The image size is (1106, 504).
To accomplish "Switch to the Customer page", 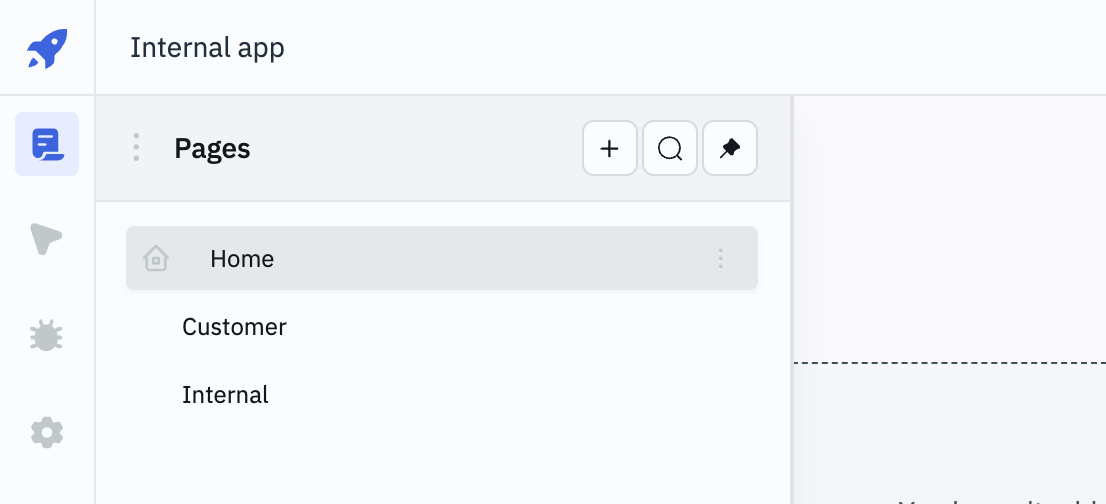I will pyautogui.click(x=234, y=327).
